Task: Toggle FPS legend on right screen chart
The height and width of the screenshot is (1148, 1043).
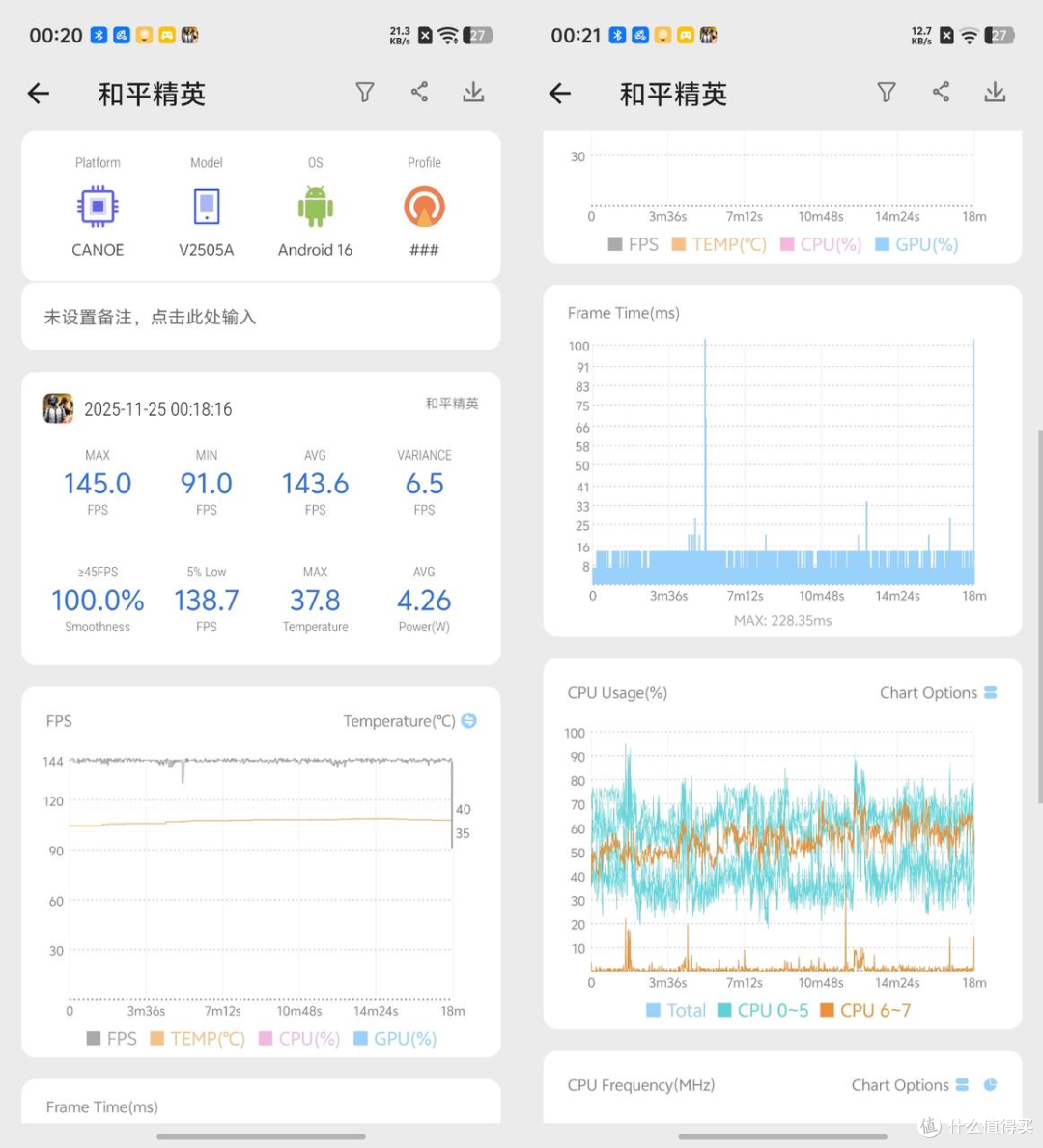Action: coord(633,244)
